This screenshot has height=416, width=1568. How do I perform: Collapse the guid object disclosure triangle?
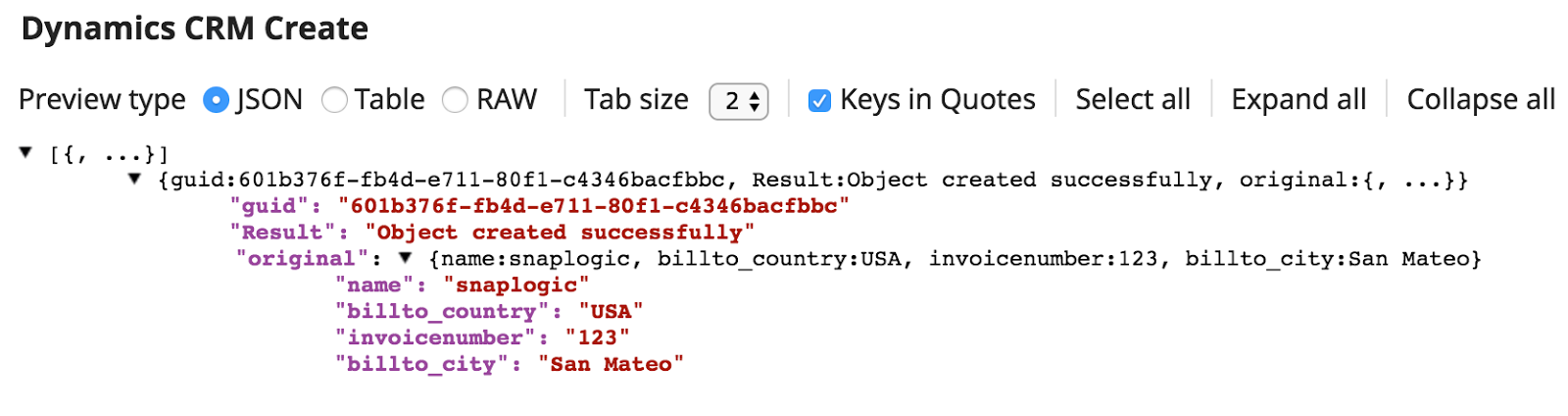[x=135, y=179]
